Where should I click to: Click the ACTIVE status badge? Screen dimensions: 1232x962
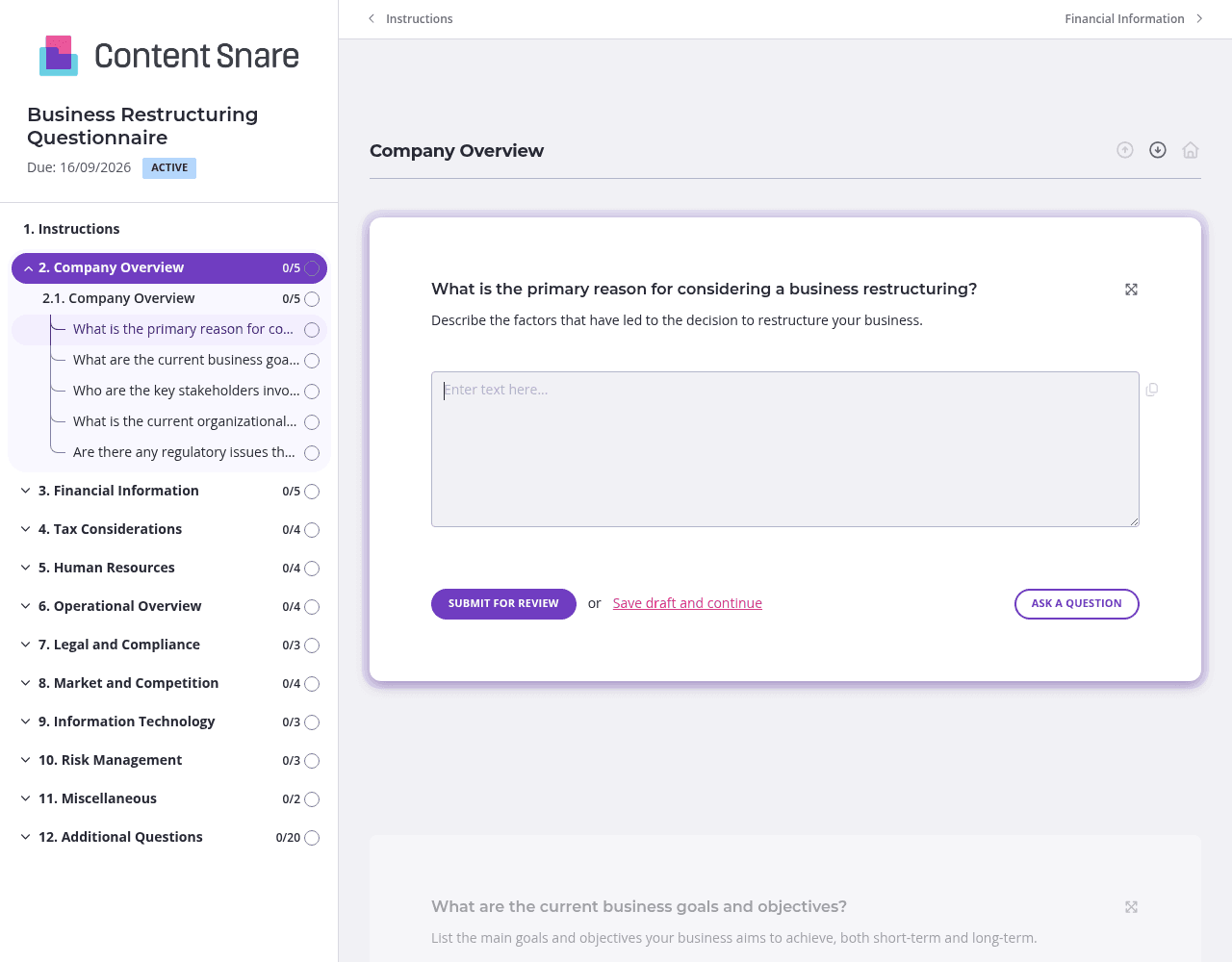coord(169,168)
